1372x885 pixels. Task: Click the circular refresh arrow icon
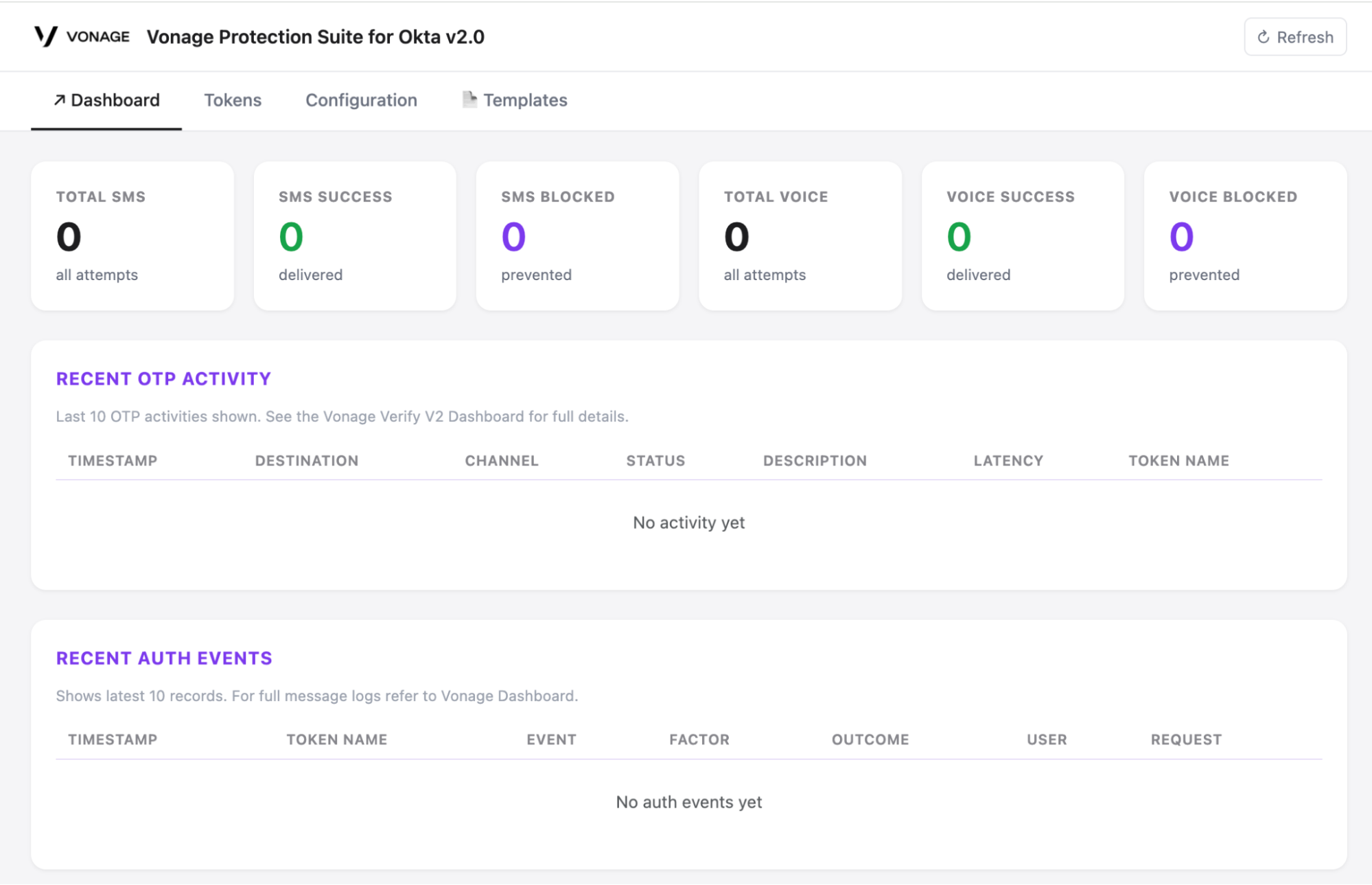click(x=1263, y=37)
